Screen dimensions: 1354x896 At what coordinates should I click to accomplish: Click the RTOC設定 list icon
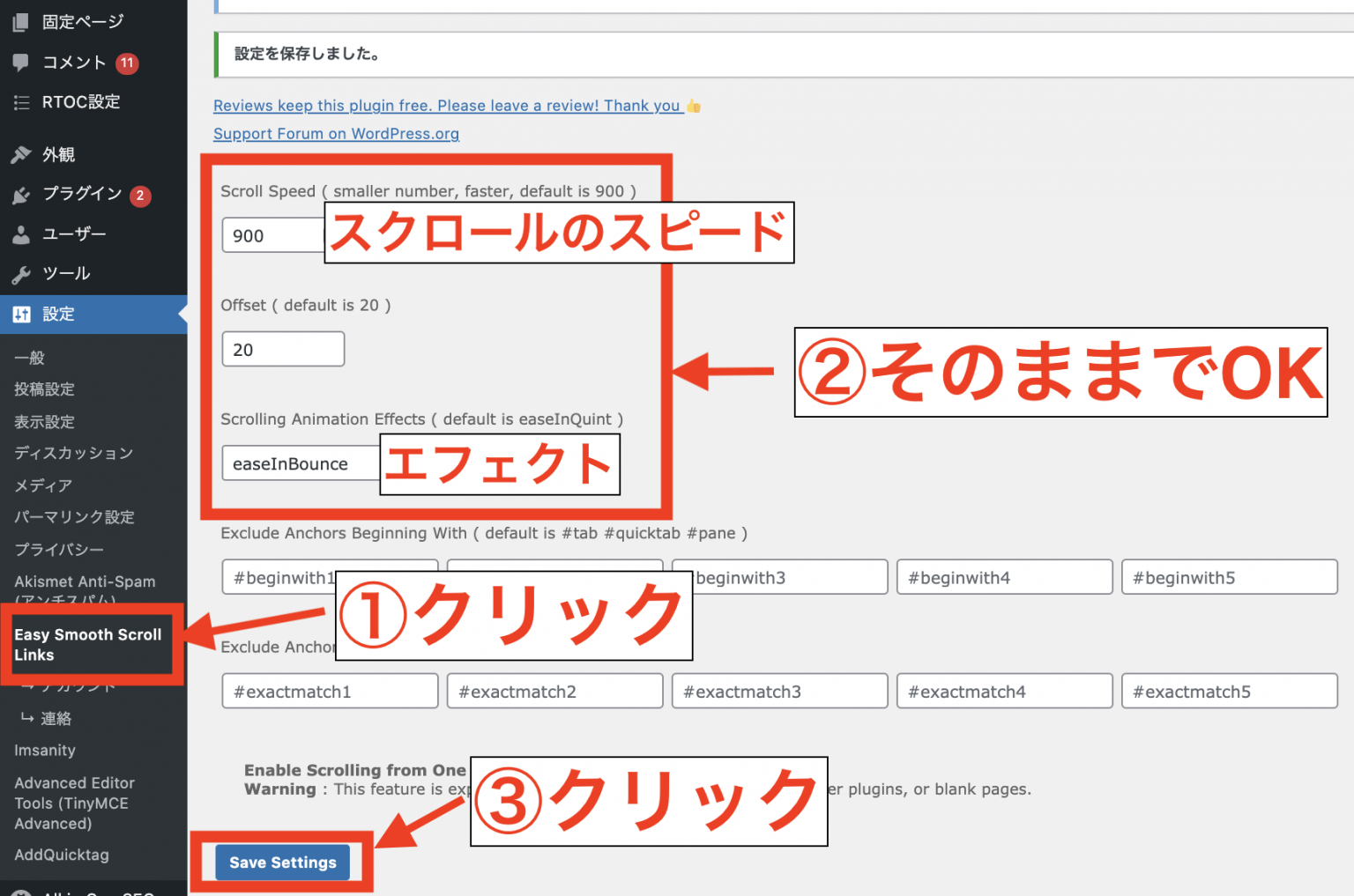(x=21, y=102)
